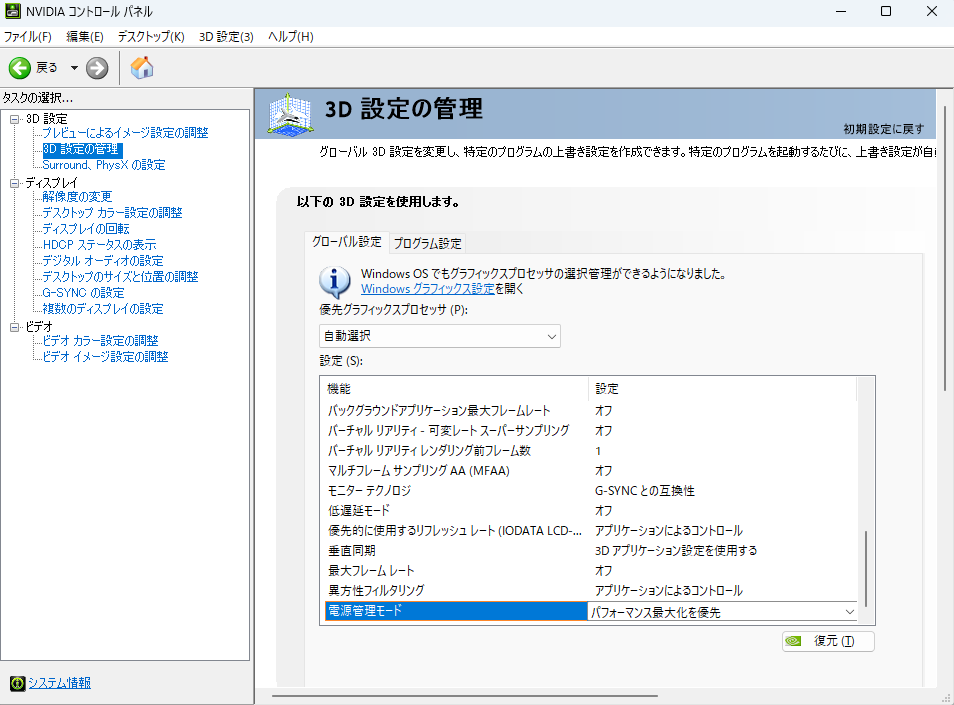Click the 機能 column header
954x705 pixels.
[x=456, y=389]
